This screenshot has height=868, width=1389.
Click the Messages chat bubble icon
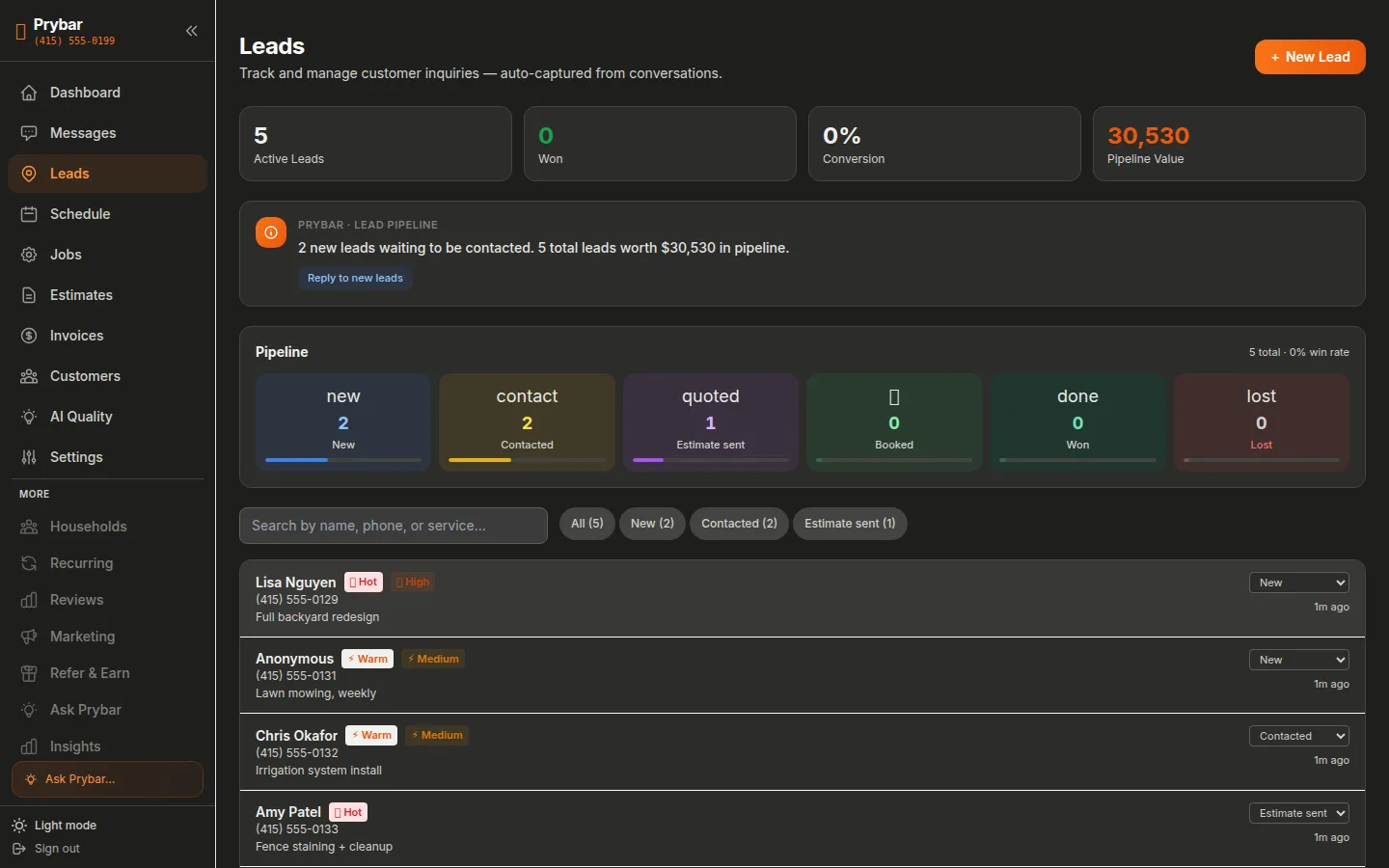pos(29,133)
